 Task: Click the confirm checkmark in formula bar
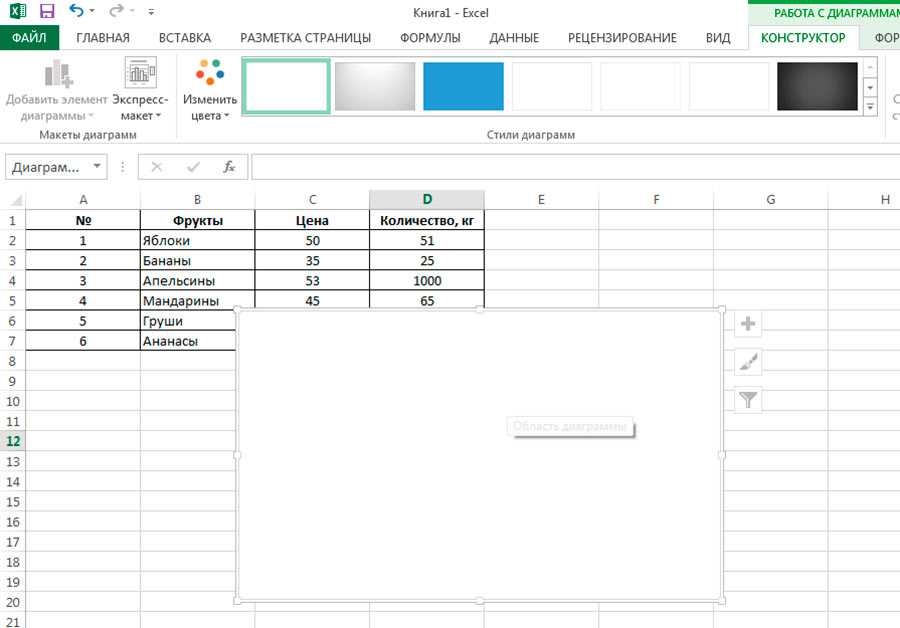(x=193, y=167)
